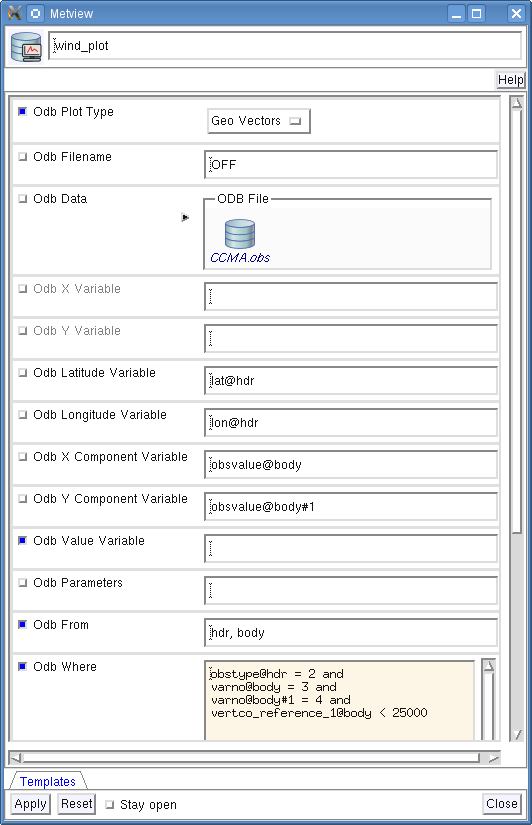Image resolution: width=532 pixels, height=825 pixels.
Task: Open the Geo Vectors plot type dropdown
Action: pos(258,121)
